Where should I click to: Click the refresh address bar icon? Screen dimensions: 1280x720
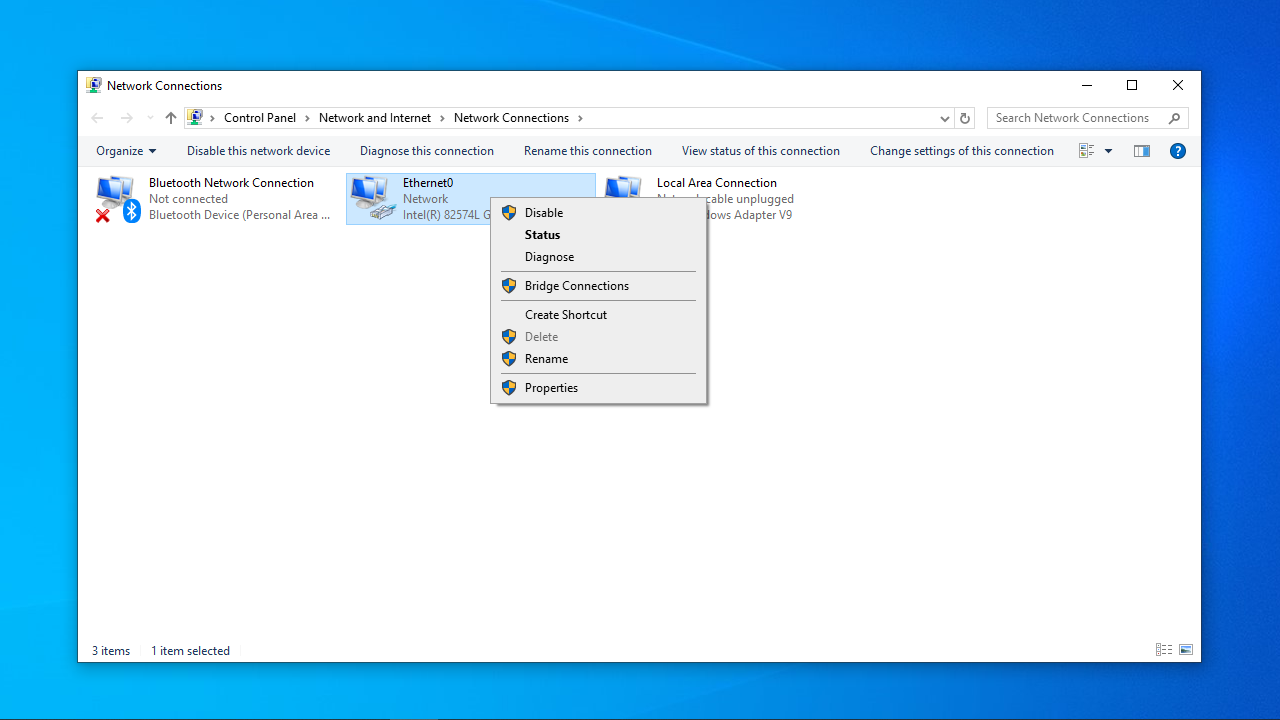(964, 118)
